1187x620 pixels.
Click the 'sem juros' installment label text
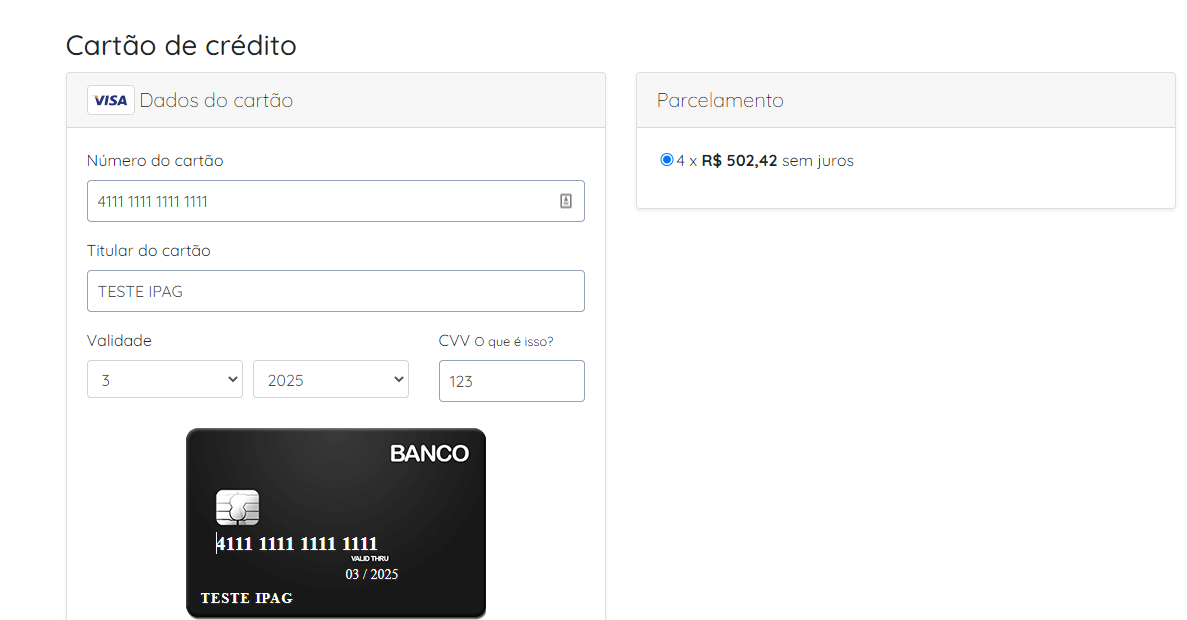pyautogui.click(x=818, y=160)
